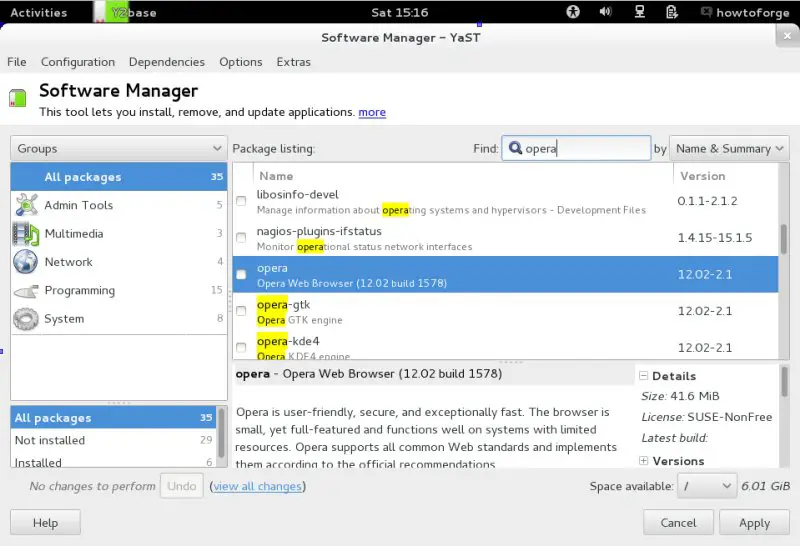
Task: Open the howtoforge user menu
Action: pos(745,12)
